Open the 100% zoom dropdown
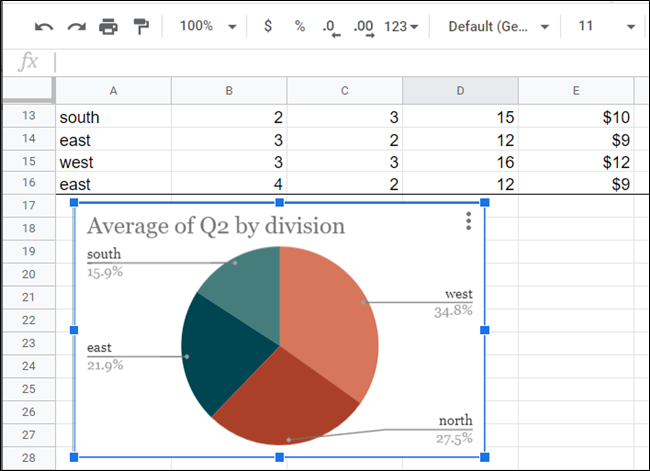Screen dimensions: 650x471 pyautogui.click(x=208, y=26)
